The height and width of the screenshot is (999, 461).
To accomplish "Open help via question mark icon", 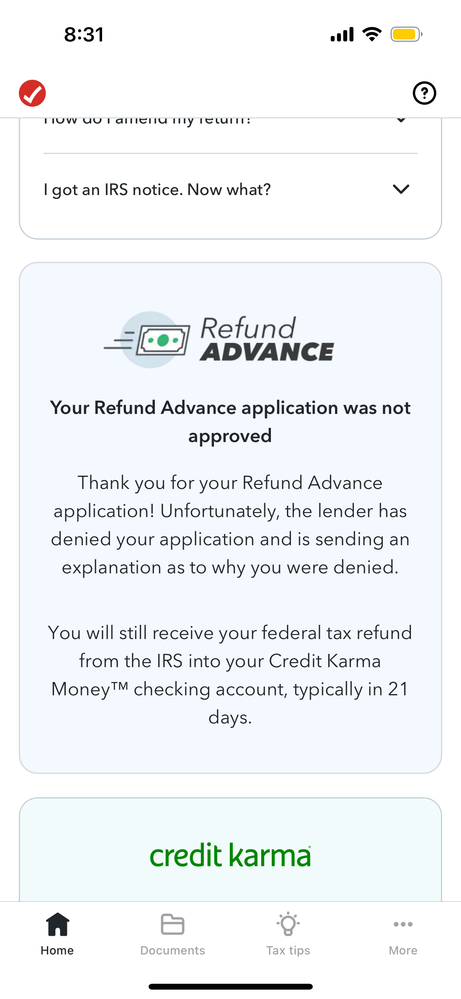I will tap(425, 94).
